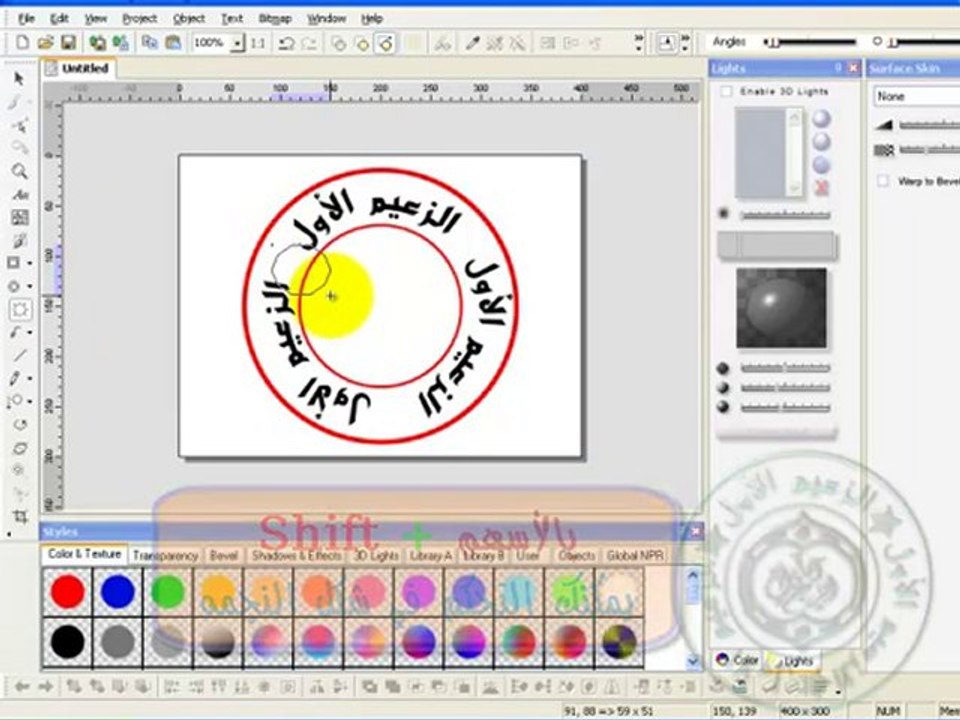Delete light with red X icon
960x720 pixels.
click(x=821, y=187)
